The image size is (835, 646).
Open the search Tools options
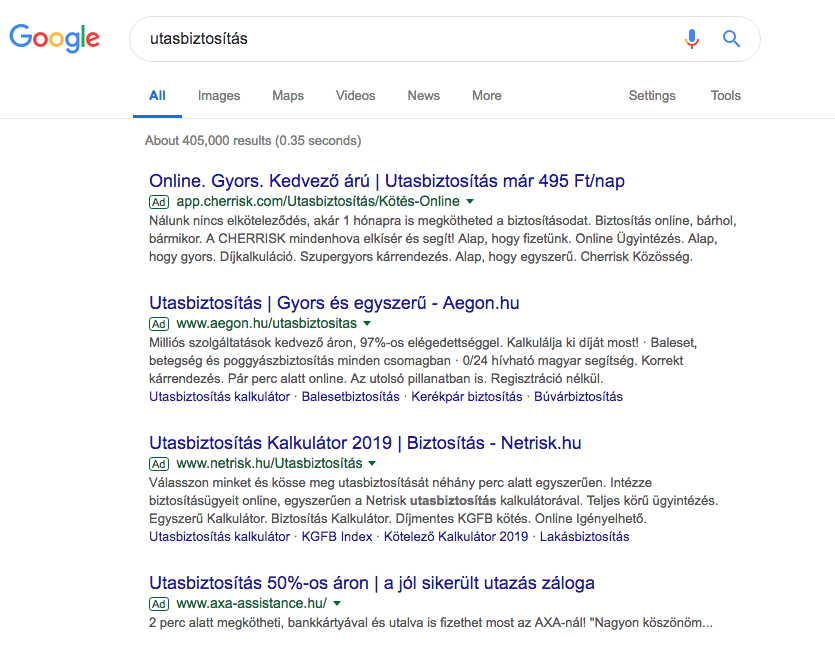pyautogui.click(x=725, y=95)
